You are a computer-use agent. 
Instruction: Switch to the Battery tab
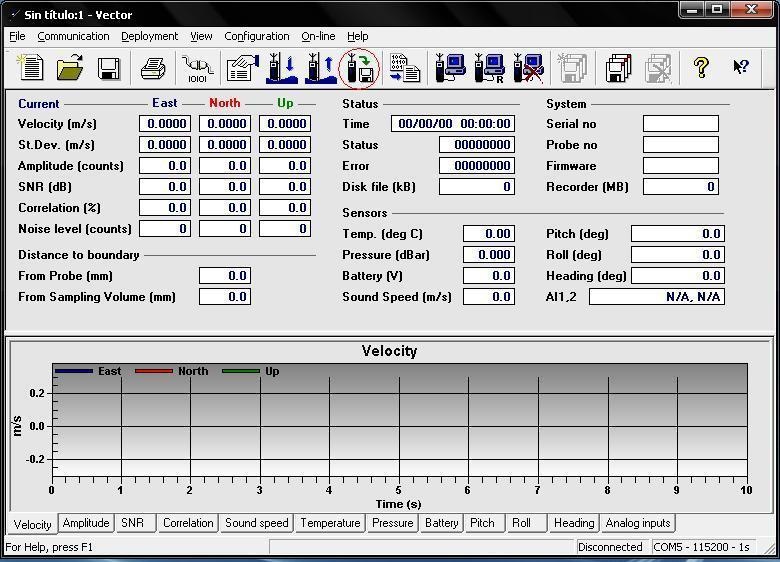442,523
